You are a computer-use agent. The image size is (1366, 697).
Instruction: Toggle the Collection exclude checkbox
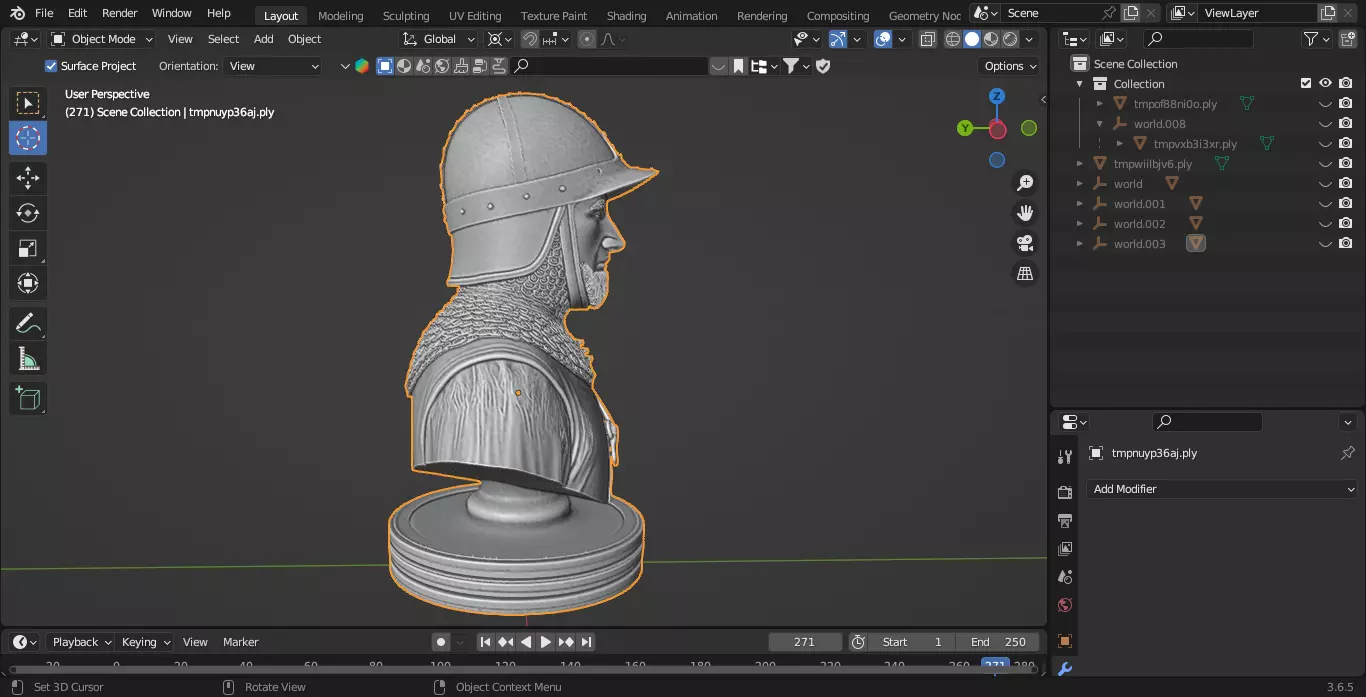click(1305, 84)
